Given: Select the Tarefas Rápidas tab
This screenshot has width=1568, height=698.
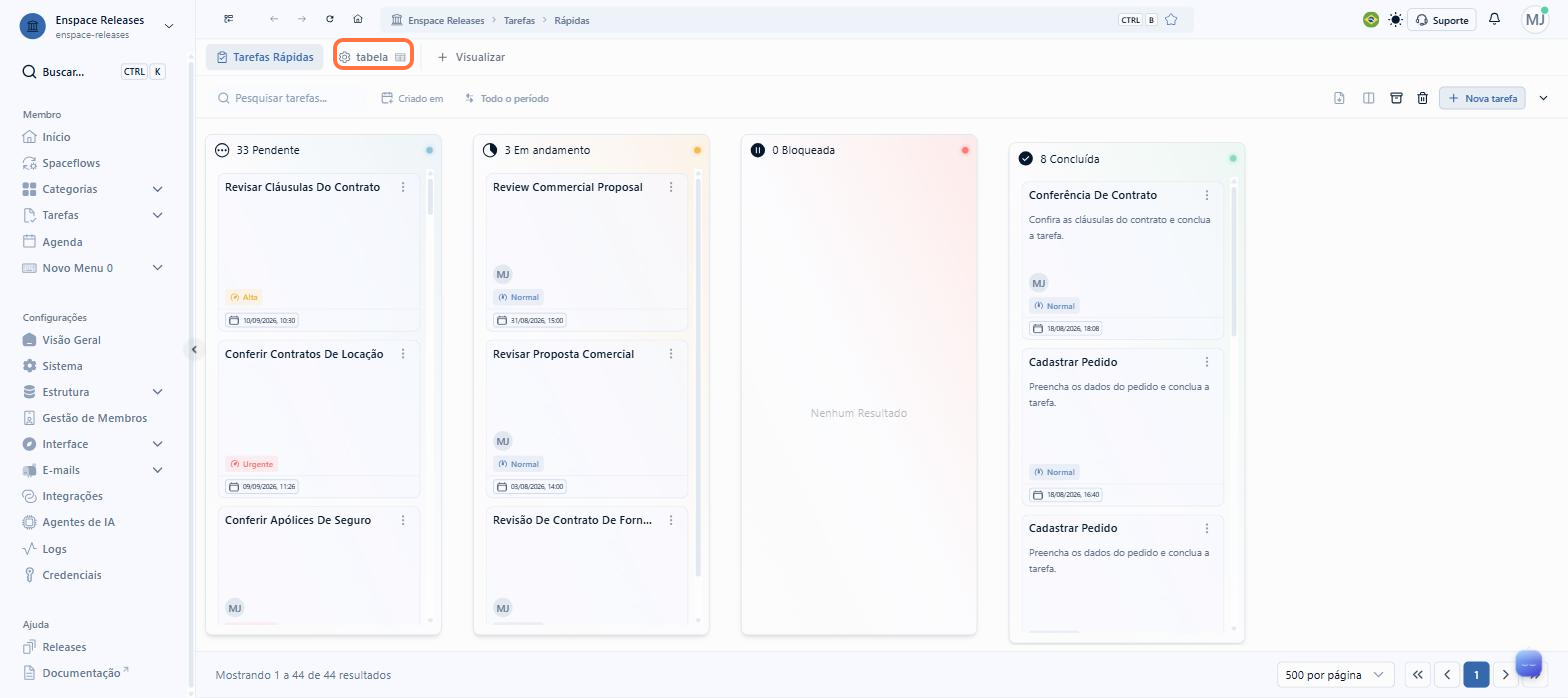Looking at the screenshot, I should 265,57.
